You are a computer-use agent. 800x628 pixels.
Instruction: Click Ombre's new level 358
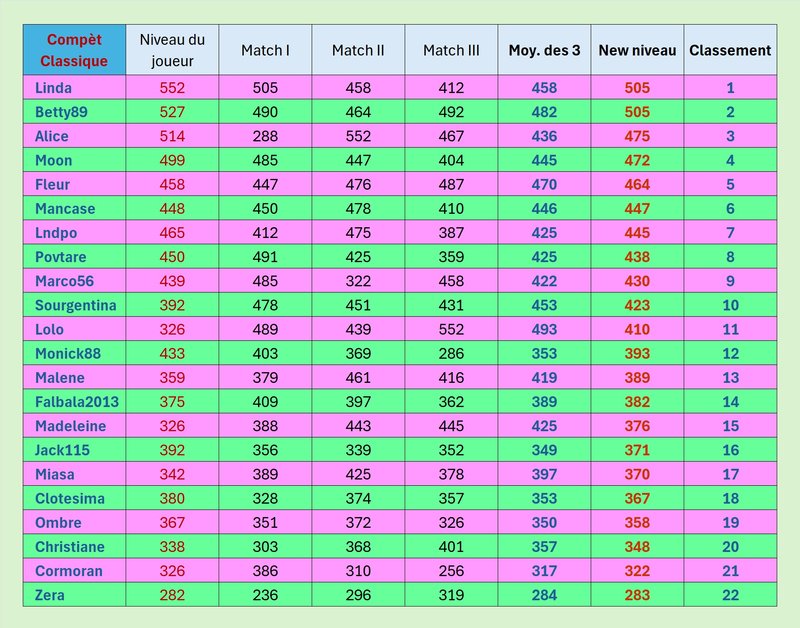[x=637, y=523]
